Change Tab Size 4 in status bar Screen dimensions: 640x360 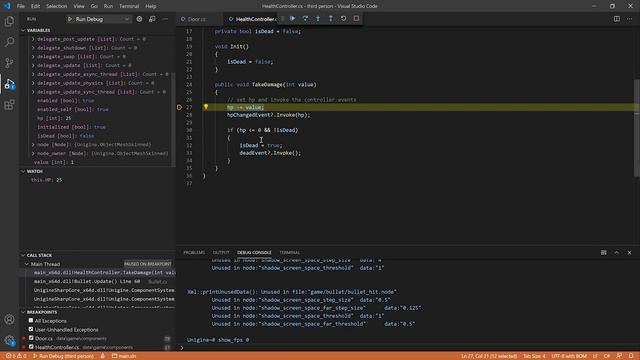(x=534, y=356)
